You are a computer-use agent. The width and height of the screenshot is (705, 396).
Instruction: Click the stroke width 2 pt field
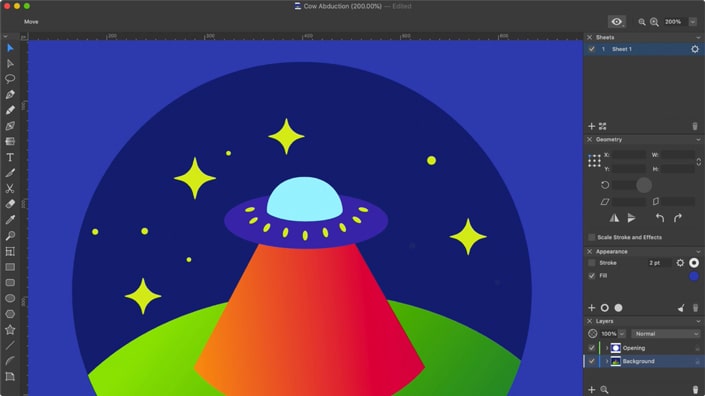point(659,263)
